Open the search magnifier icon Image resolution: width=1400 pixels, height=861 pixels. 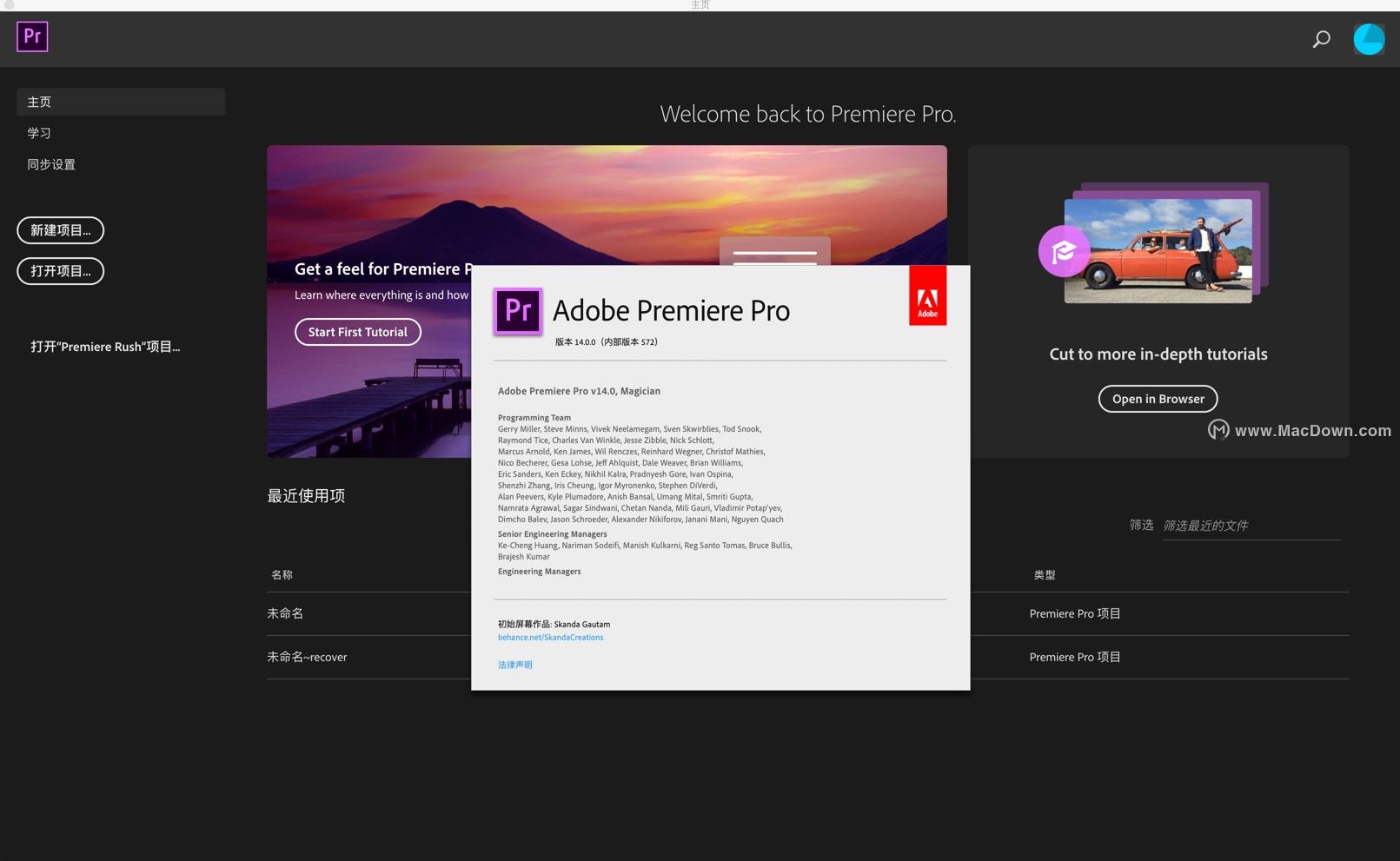tap(1321, 39)
